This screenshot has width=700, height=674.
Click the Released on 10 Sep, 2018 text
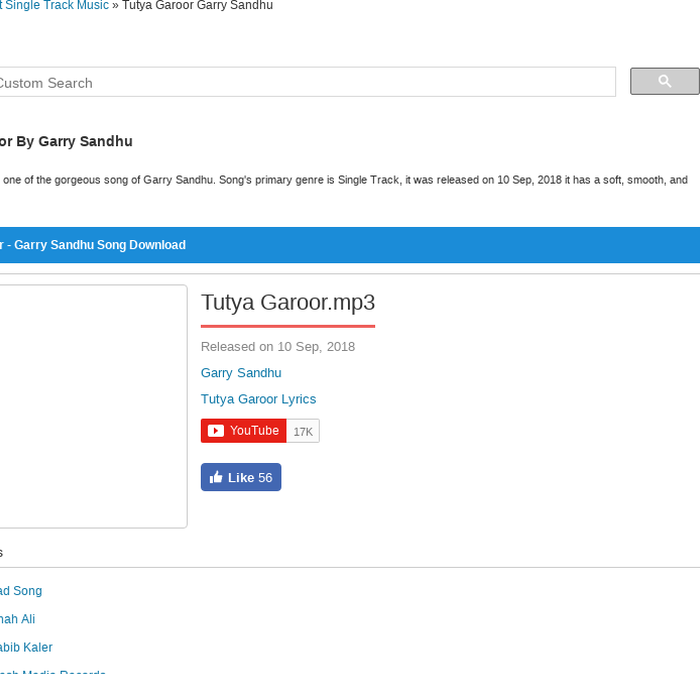point(278,347)
